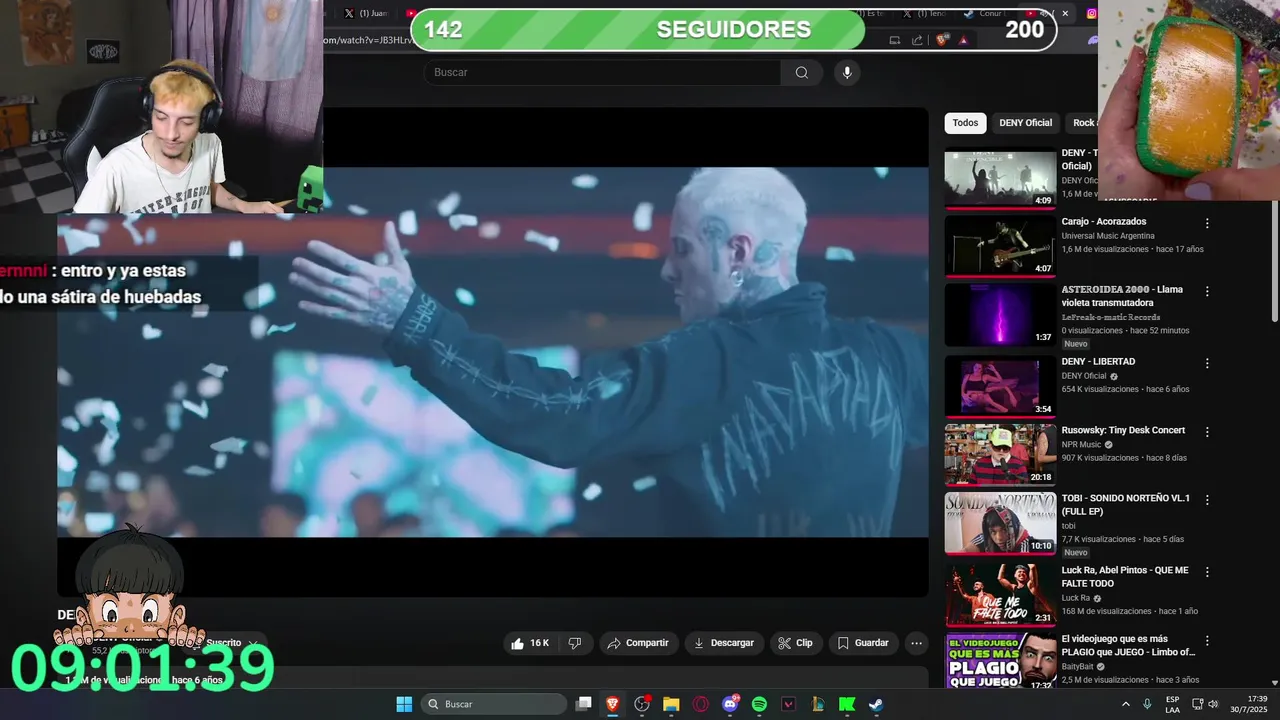1280x720 pixels.
Task: Go to Universal Music Argentina channel
Action: (x=1108, y=235)
